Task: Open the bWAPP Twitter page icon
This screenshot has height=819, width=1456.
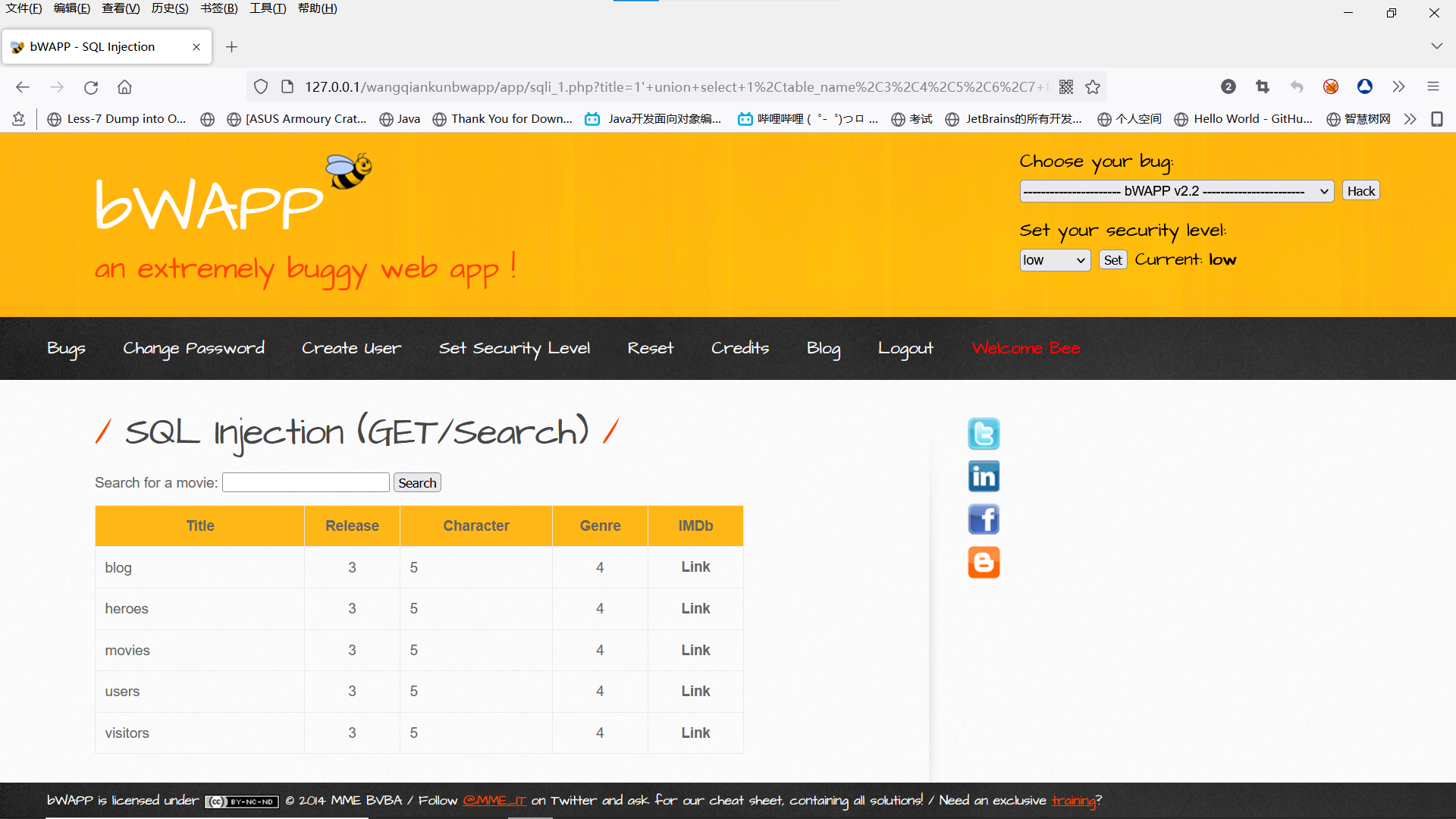Action: [983, 433]
